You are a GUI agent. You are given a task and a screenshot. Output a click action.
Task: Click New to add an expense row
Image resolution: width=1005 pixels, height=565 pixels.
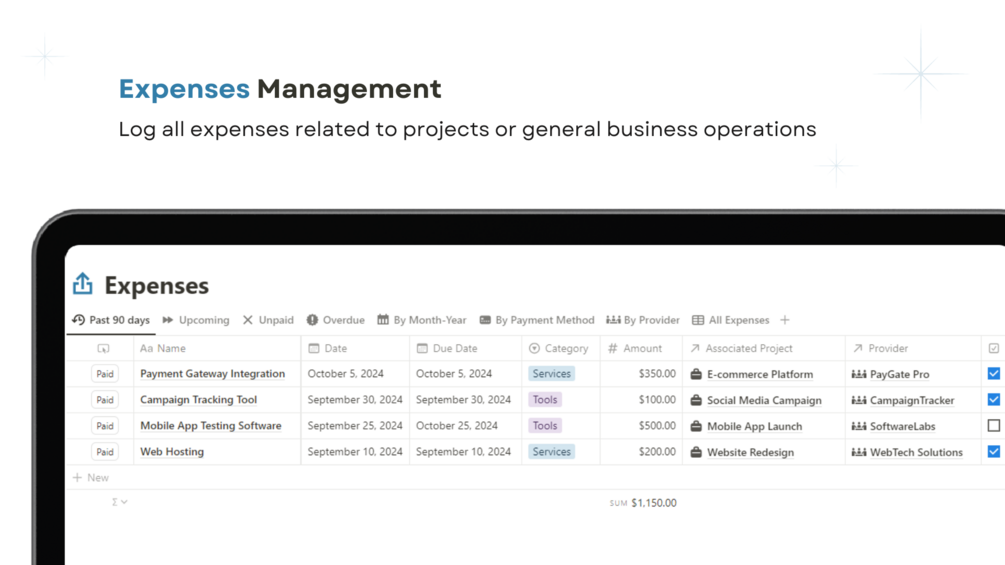click(x=91, y=478)
